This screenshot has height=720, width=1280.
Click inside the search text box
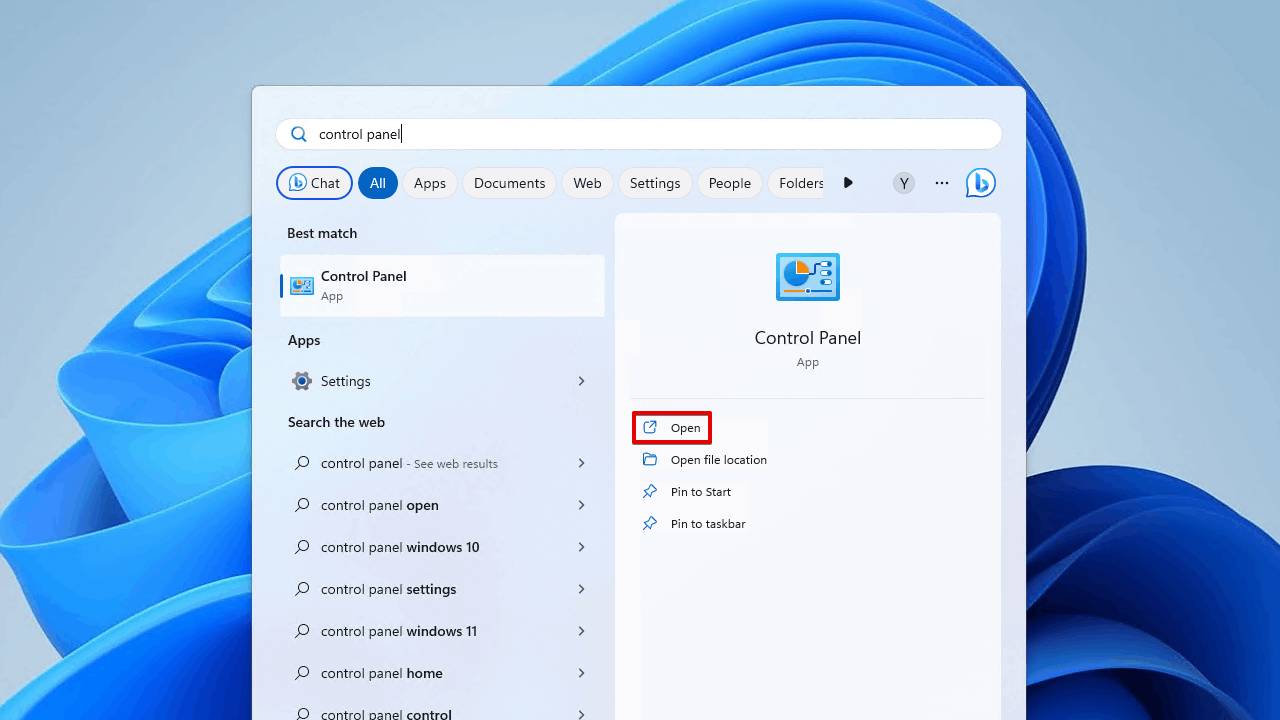(x=640, y=134)
